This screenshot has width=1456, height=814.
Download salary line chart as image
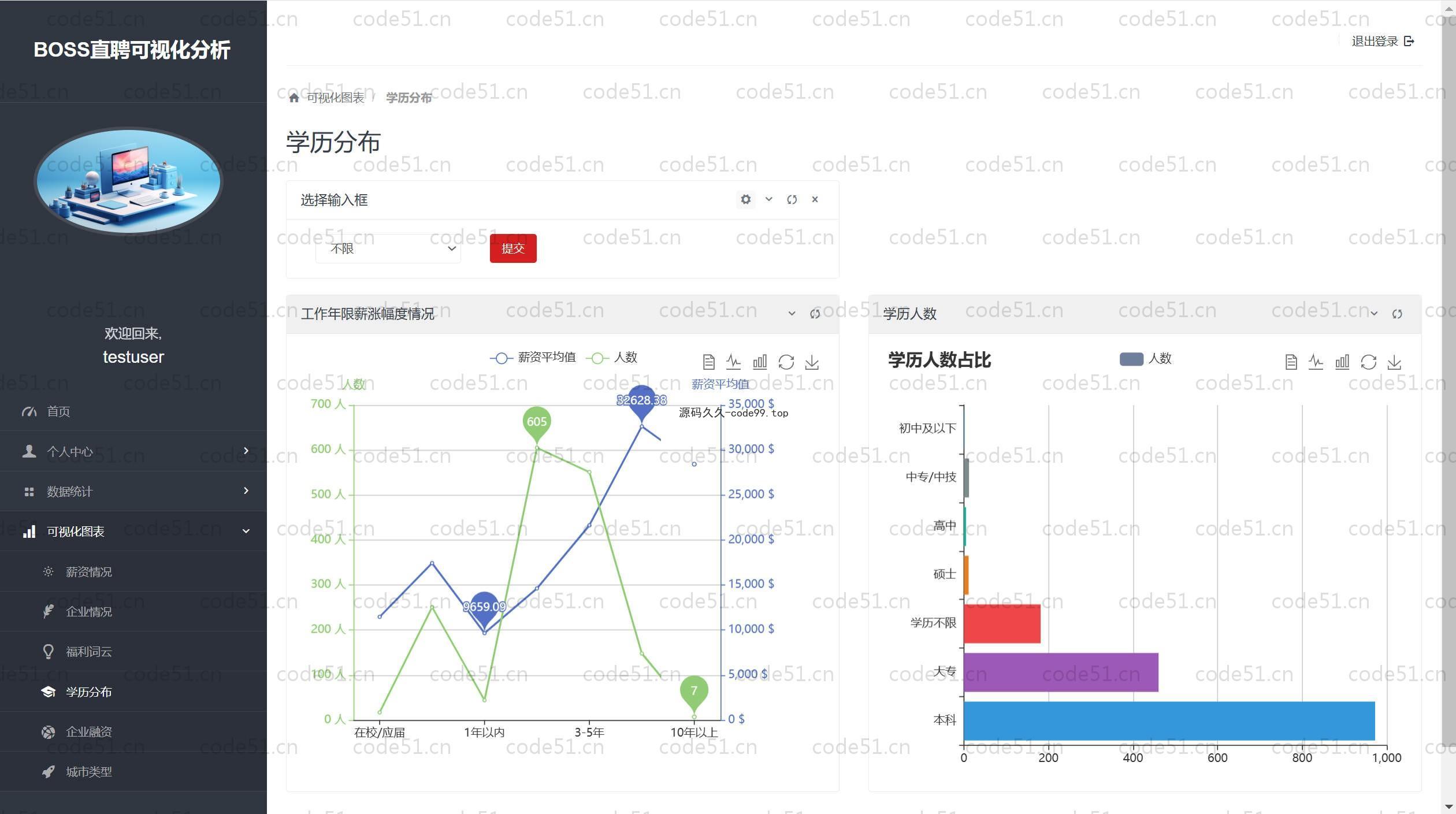coord(812,362)
